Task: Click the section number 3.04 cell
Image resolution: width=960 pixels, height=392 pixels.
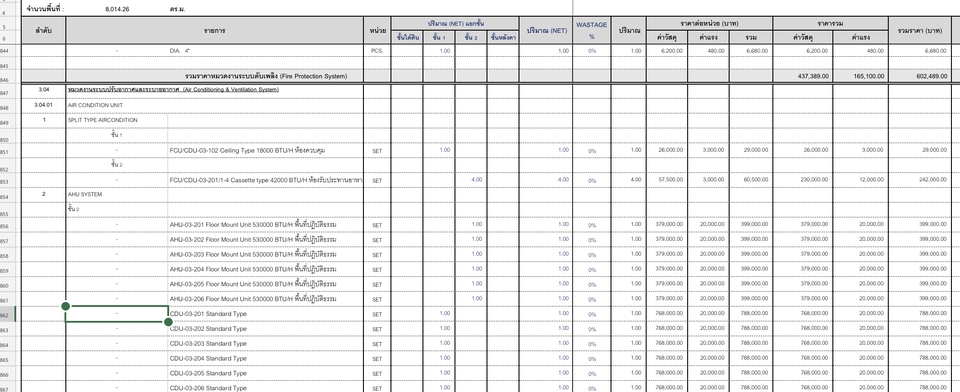Action: 43,89
